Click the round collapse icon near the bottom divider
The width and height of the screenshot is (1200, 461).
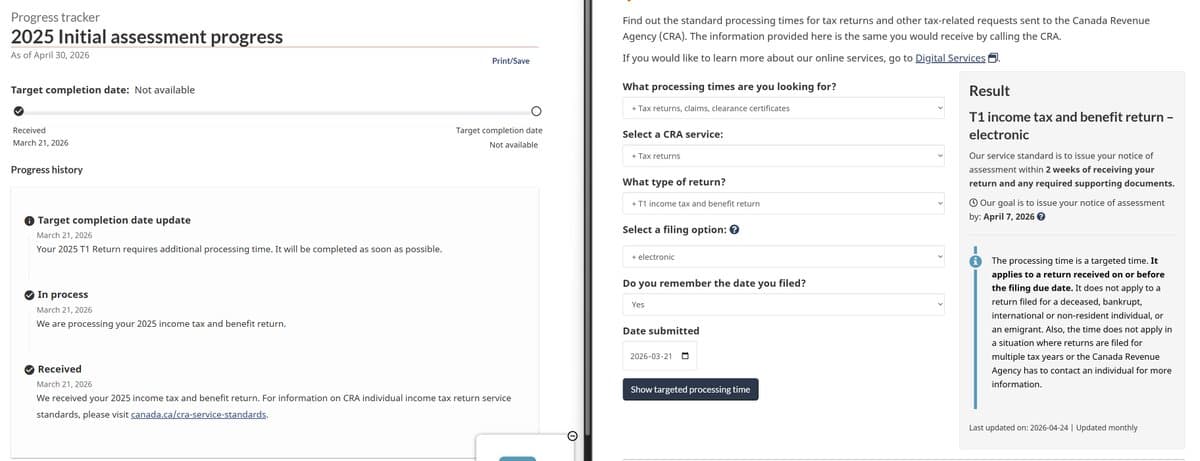point(572,436)
